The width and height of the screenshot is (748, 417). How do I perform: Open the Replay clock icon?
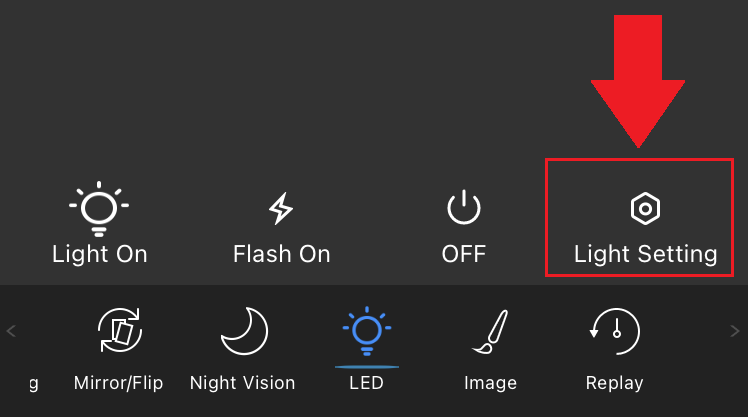(614, 333)
